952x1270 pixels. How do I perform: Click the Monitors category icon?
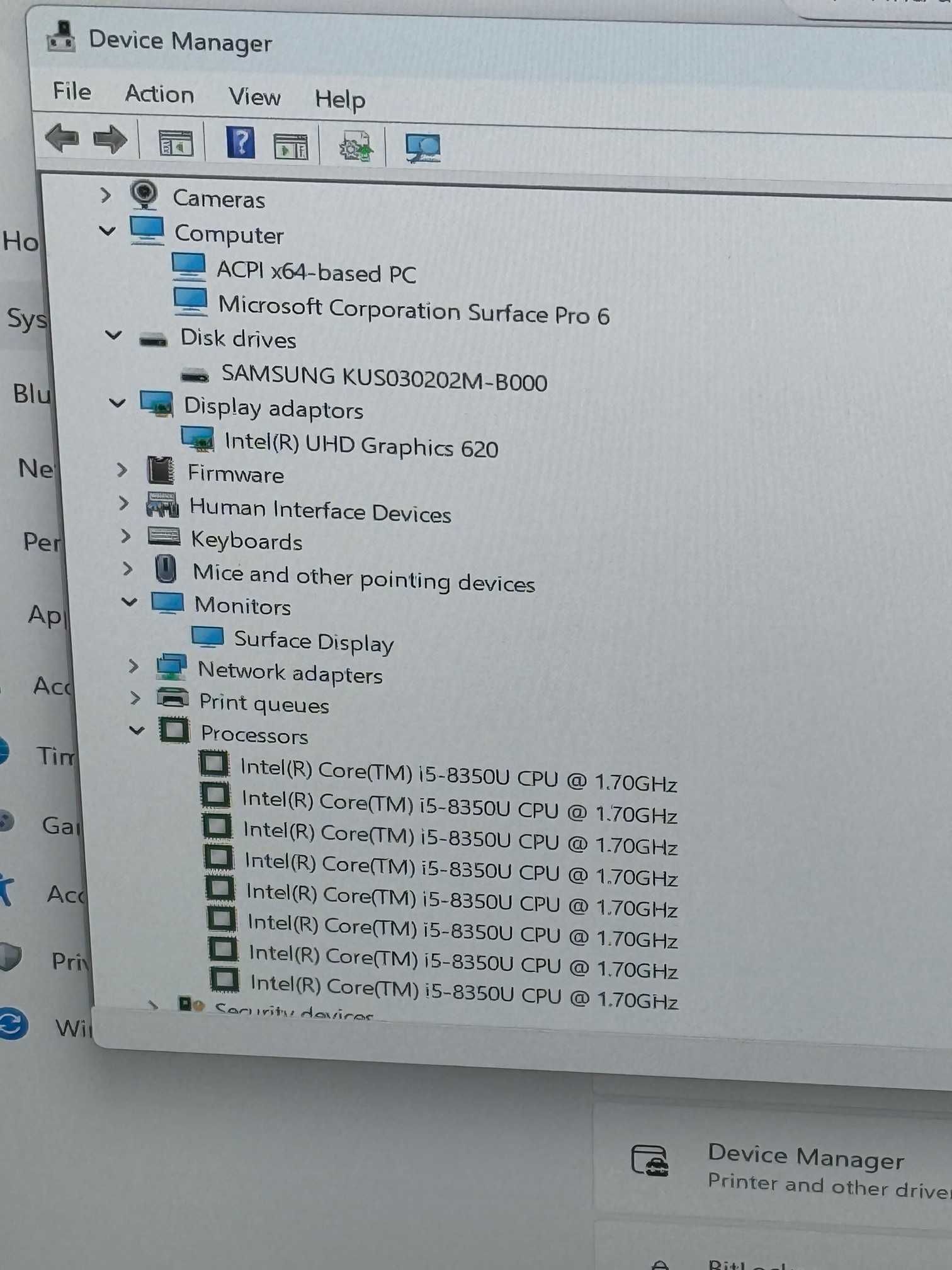click(167, 603)
